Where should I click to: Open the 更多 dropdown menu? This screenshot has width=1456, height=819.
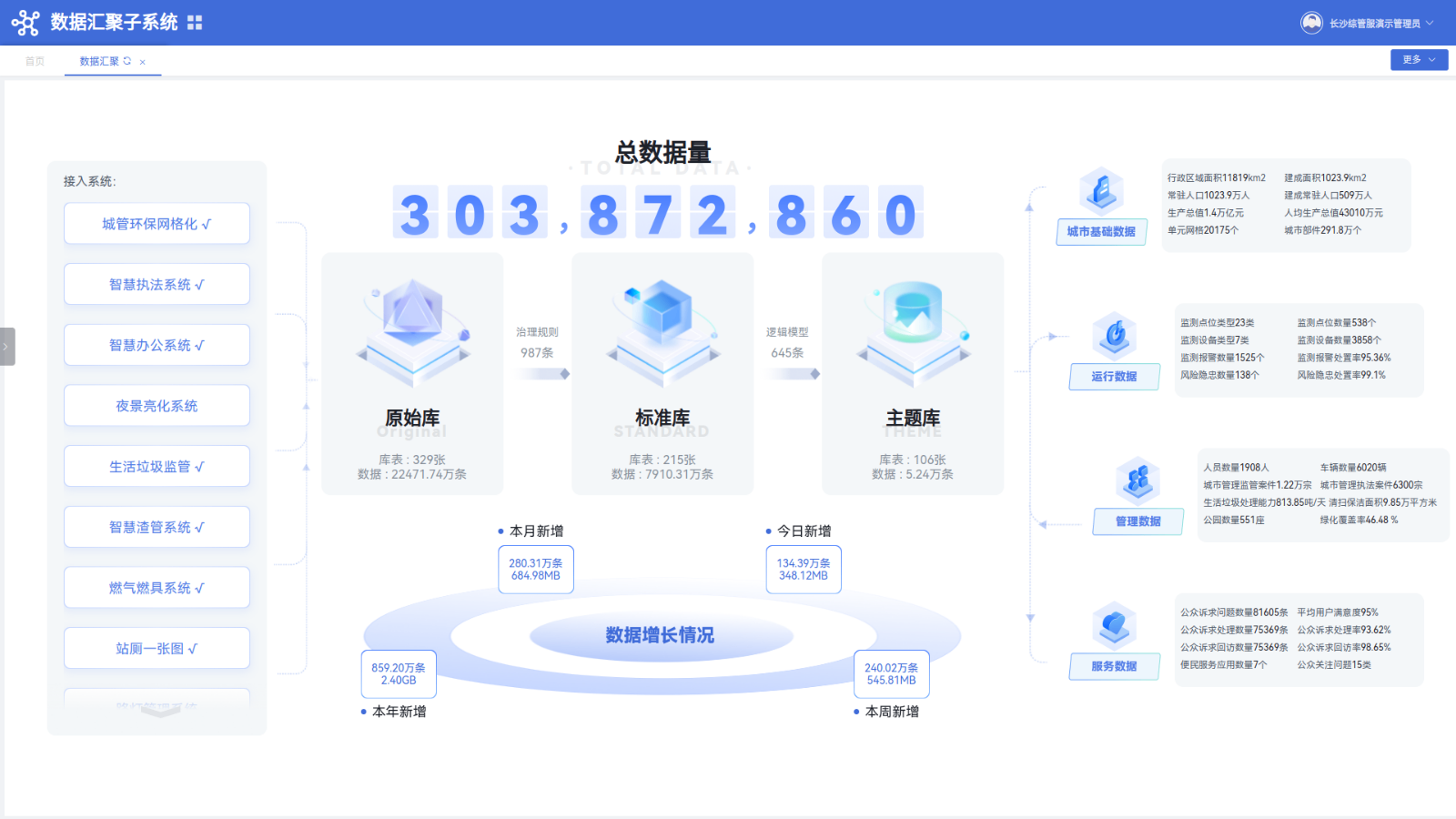tap(1418, 60)
